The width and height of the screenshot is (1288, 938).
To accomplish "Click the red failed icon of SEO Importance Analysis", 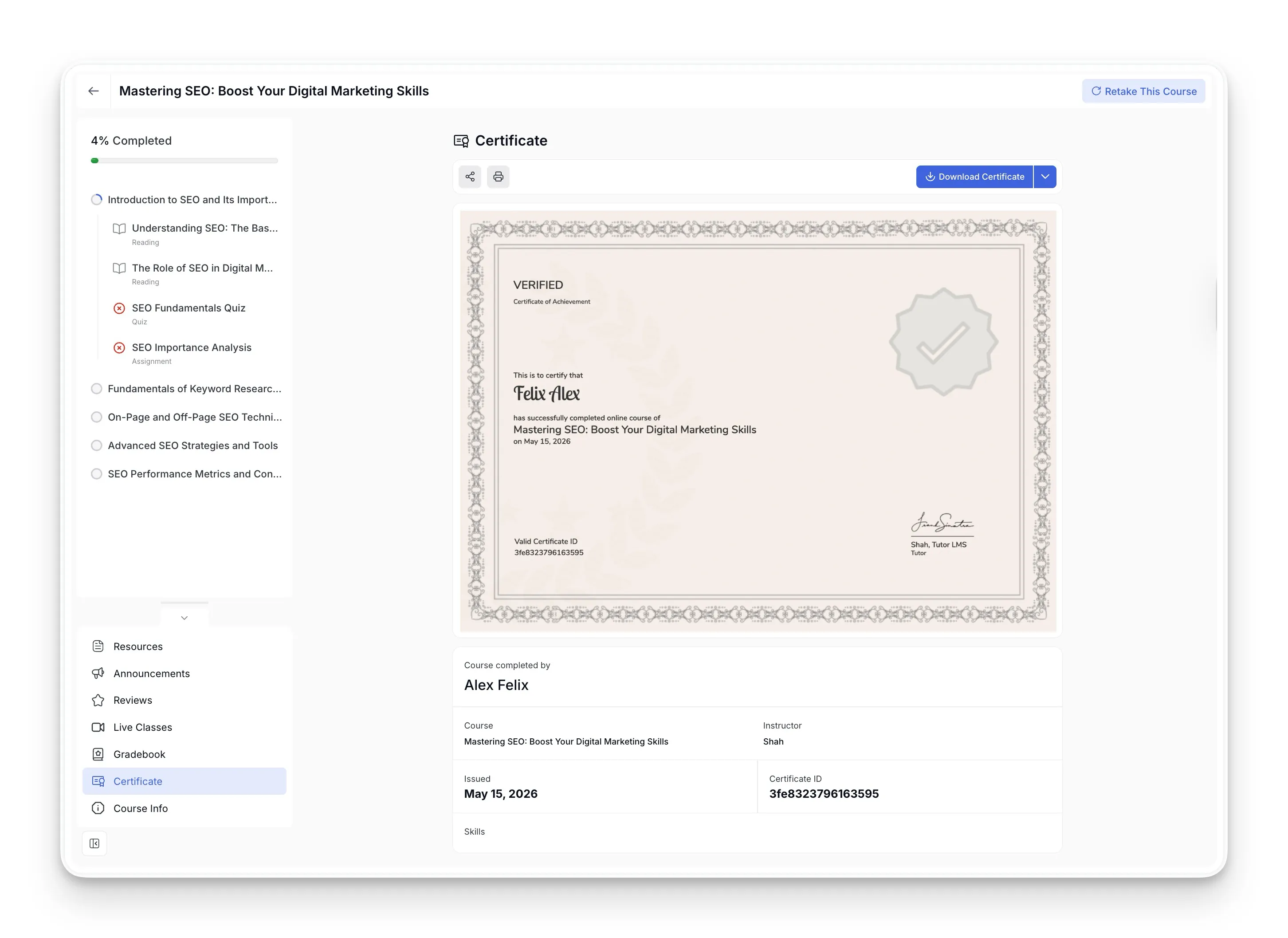I will [x=119, y=348].
